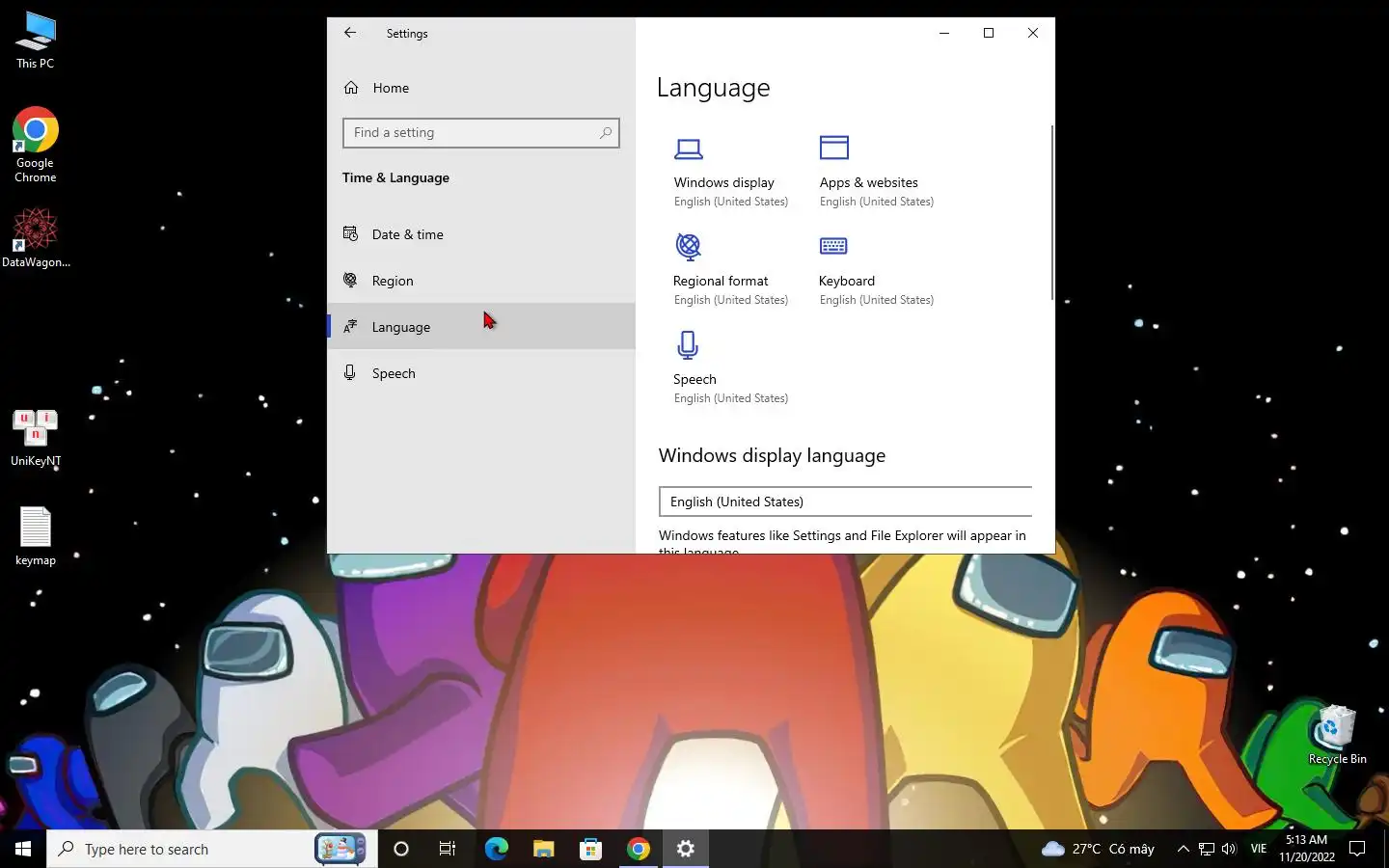Open the notification center icon
1389x868 pixels.
[1357, 849]
